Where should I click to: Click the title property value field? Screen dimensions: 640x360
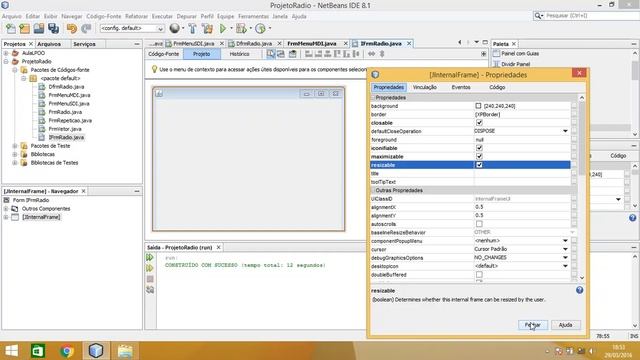pyautogui.click(x=522, y=173)
